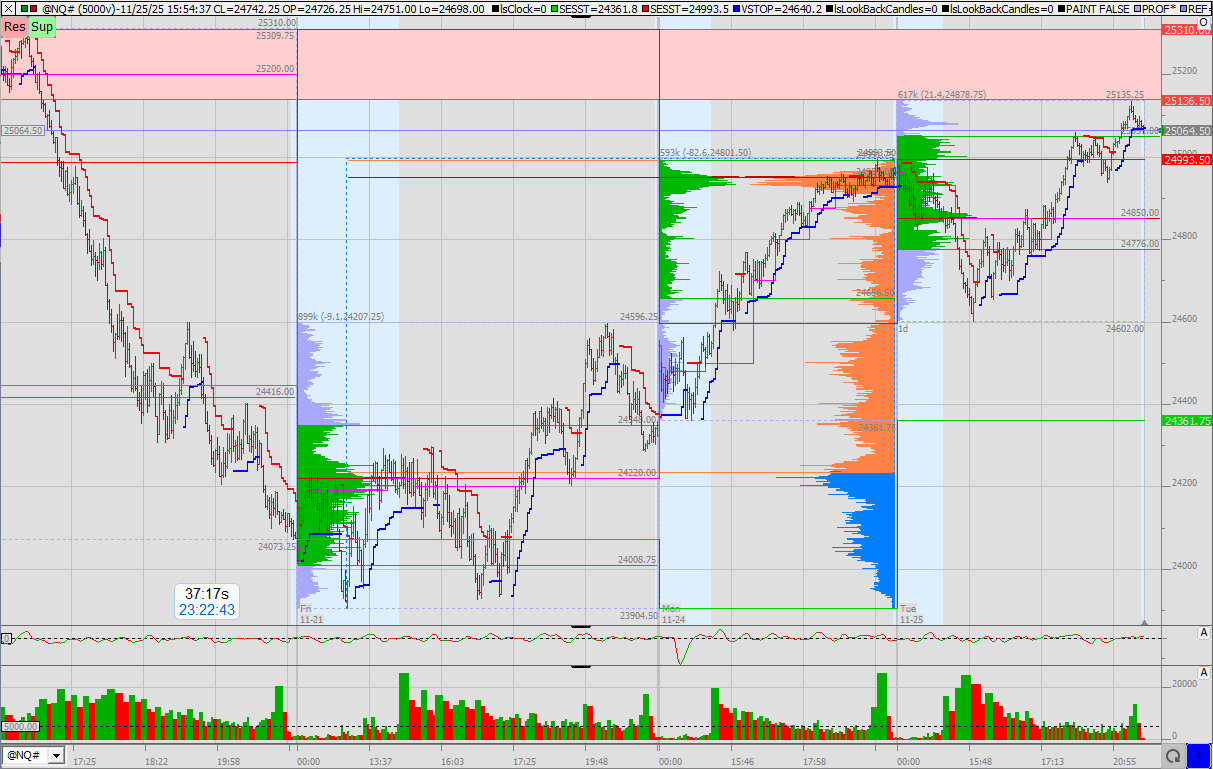Click the 24008.75 level label

(x=637, y=560)
